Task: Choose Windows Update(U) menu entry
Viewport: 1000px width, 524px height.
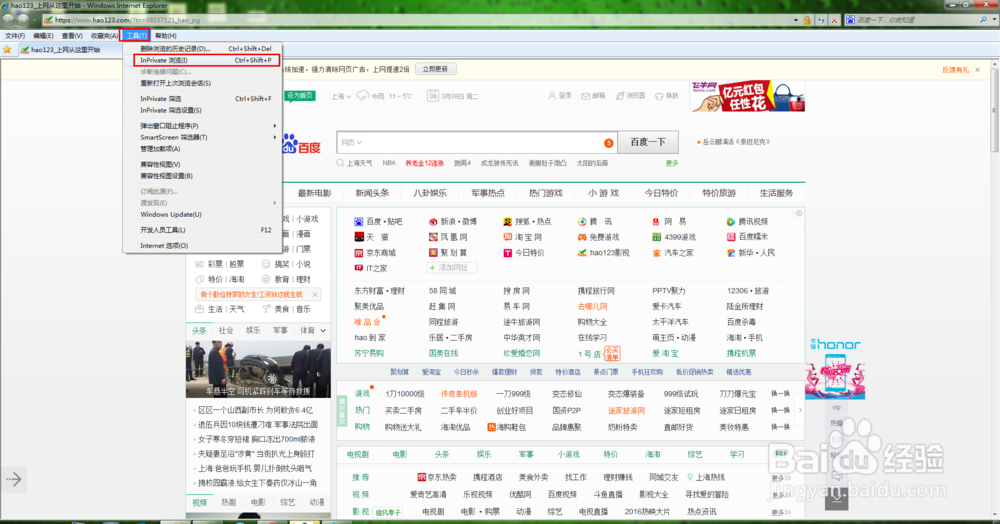Action: pos(203,214)
